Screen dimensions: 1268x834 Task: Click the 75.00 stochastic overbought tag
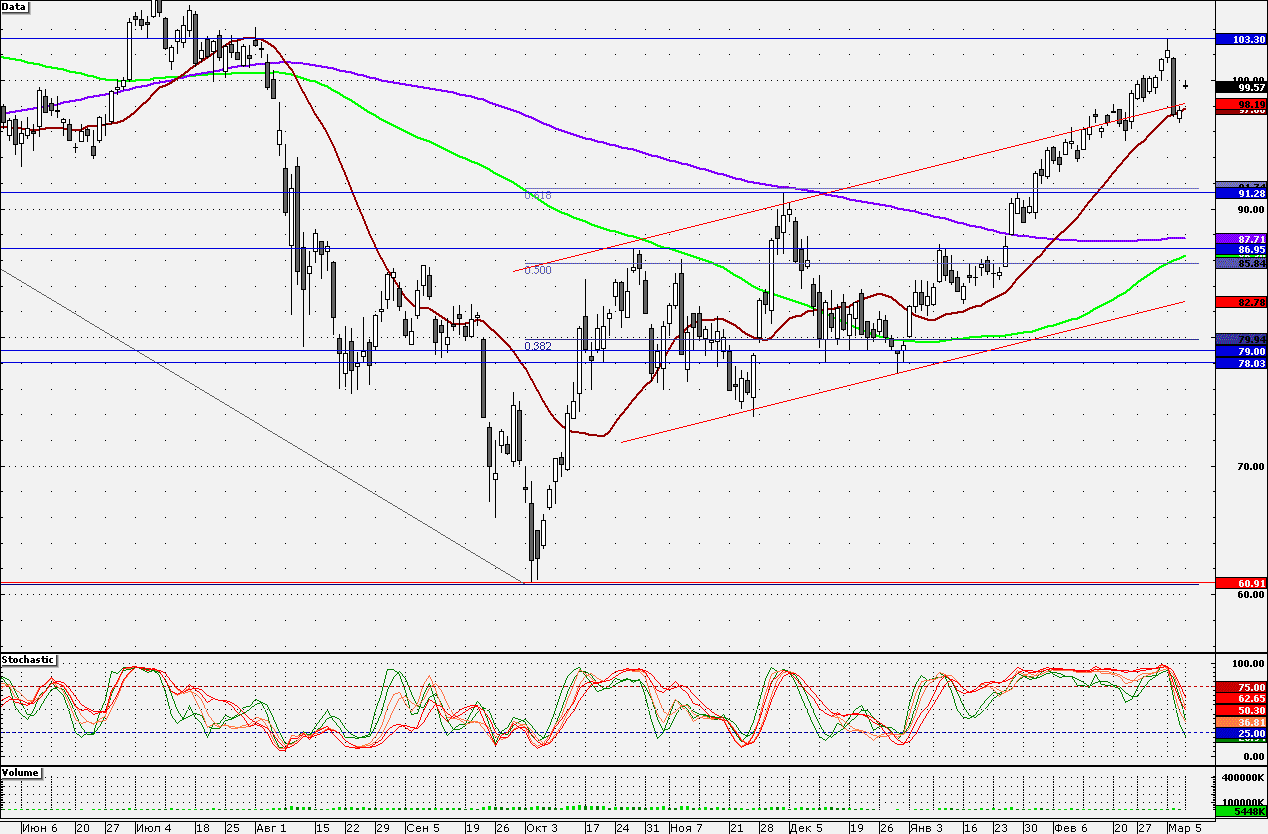click(x=1241, y=687)
